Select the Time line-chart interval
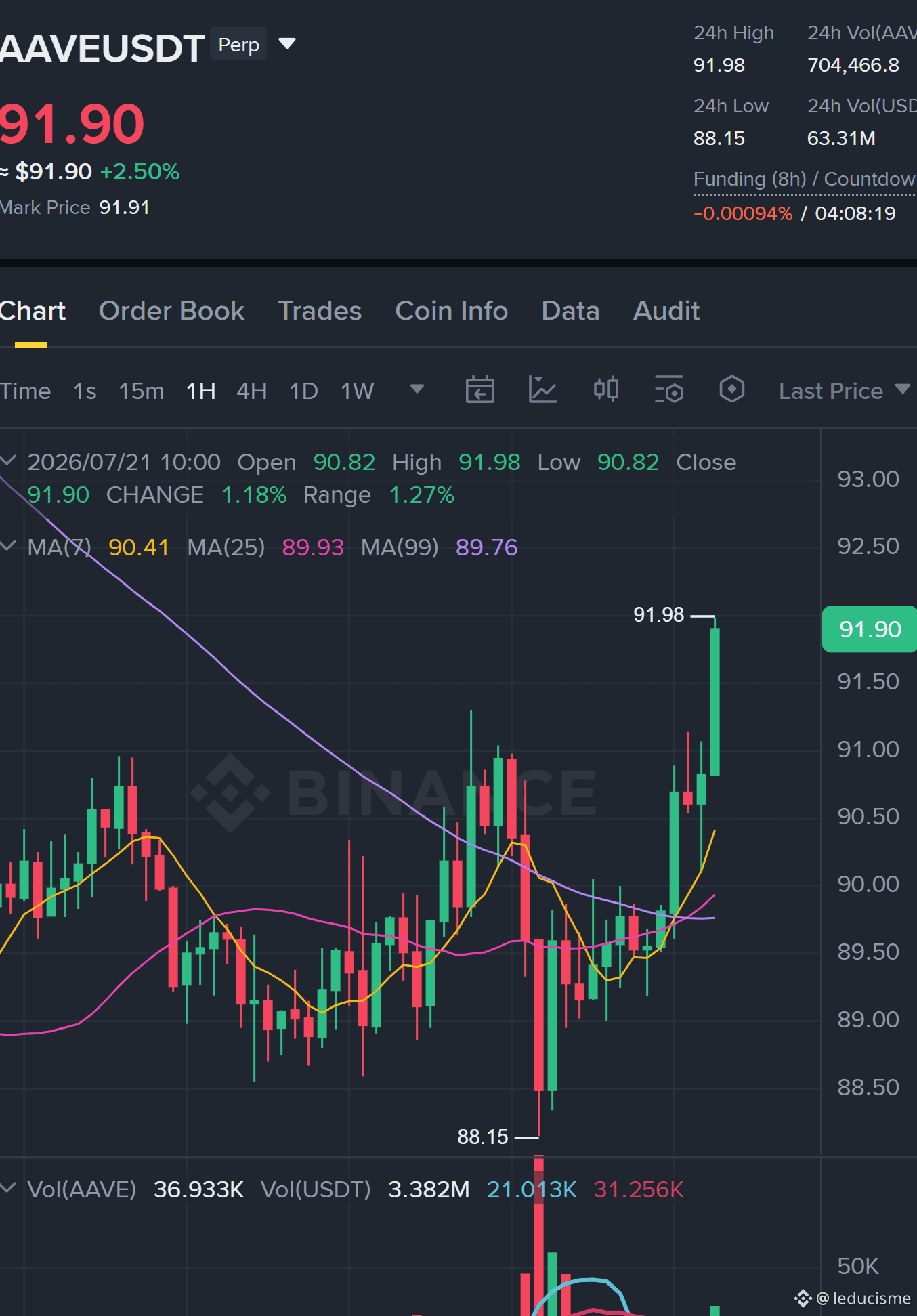The width and height of the screenshot is (917, 1316). click(x=25, y=391)
